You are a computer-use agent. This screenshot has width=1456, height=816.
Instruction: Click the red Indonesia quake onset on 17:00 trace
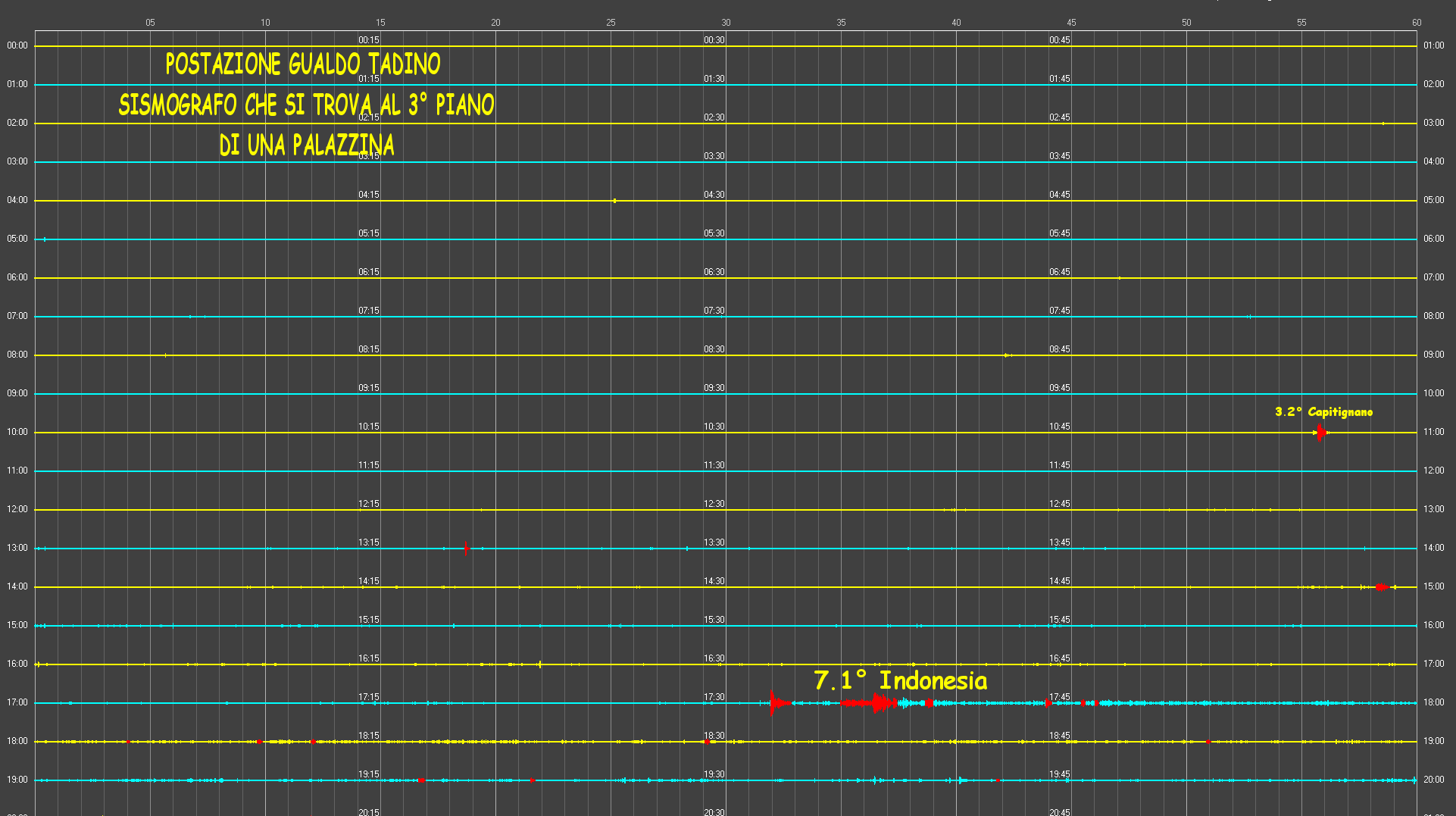(x=779, y=703)
